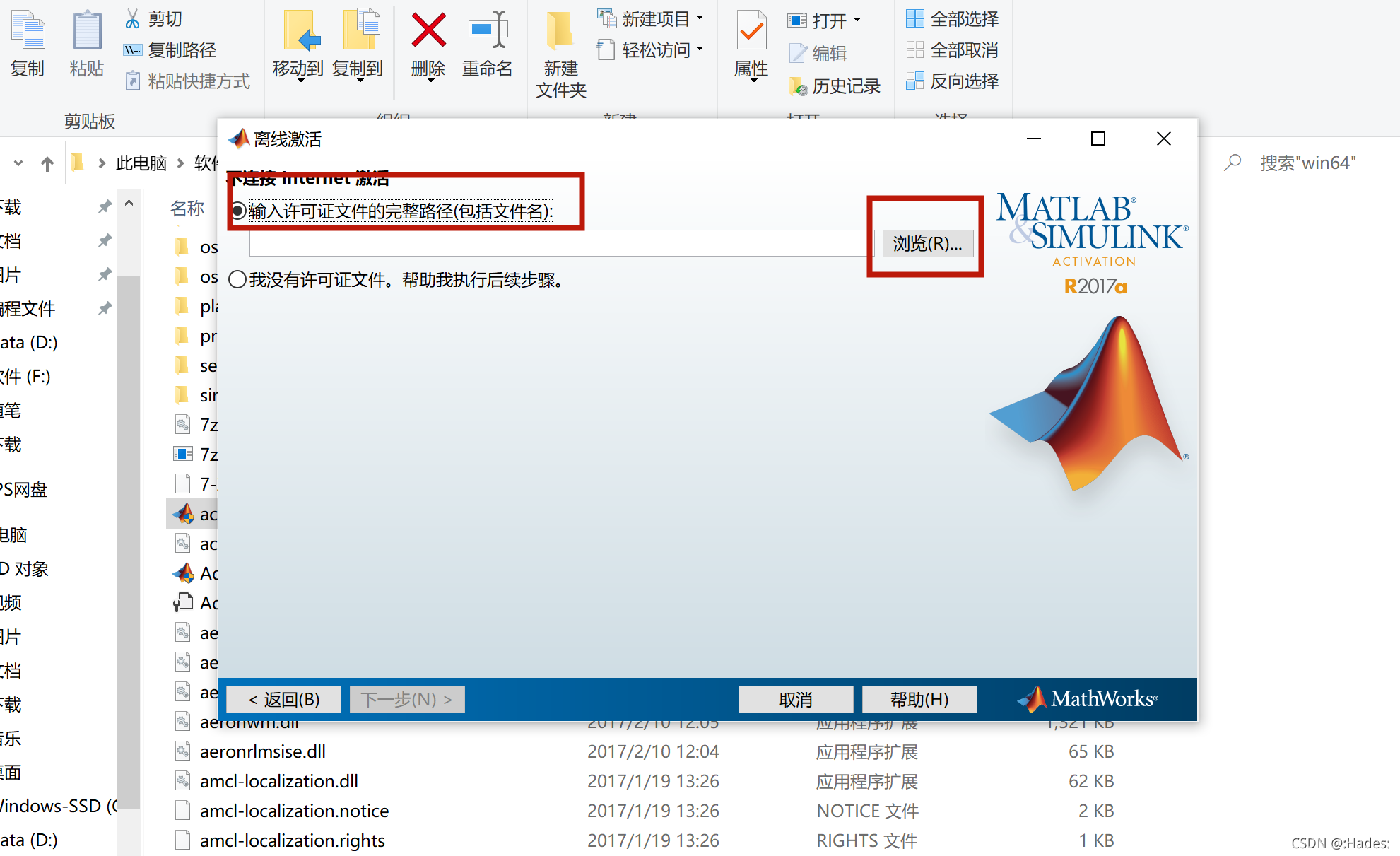The height and width of the screenshot is (856, 1400).
Task: Unpin the 下载 folder pin toggle
Action: 105,206
